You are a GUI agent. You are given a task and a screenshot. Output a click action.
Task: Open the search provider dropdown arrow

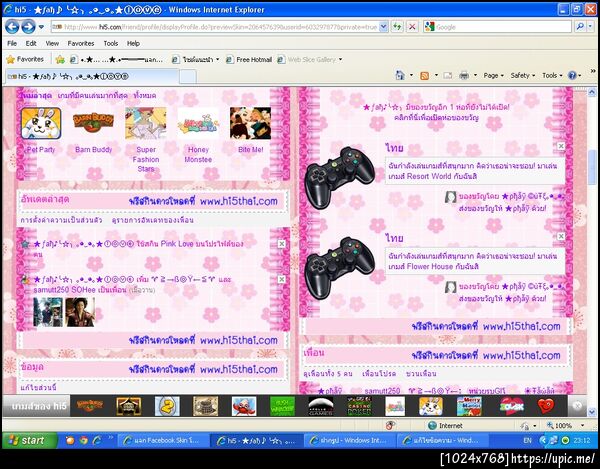tap(591, 27)
